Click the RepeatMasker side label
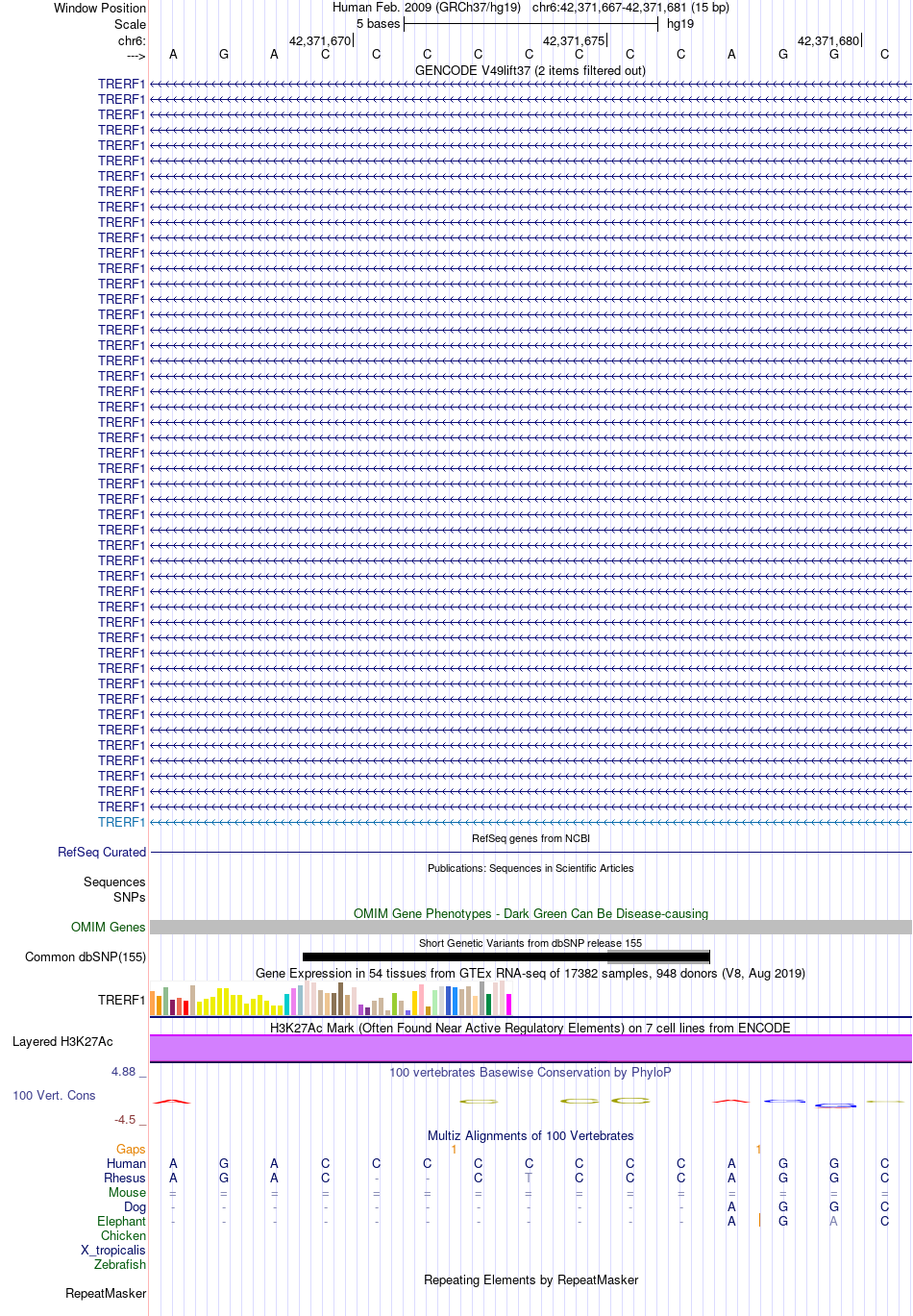913x1316 pixels. 106,1293
